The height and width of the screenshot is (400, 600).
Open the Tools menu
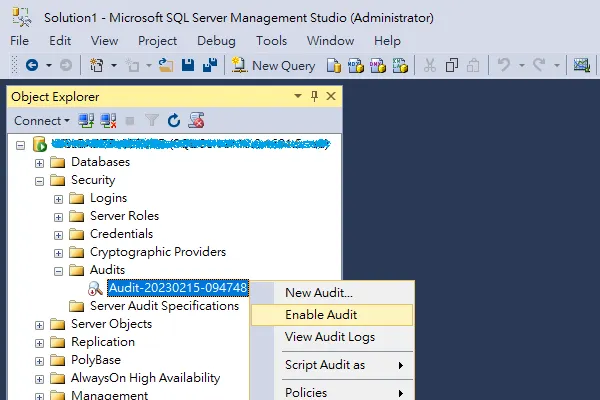[271, 41]
